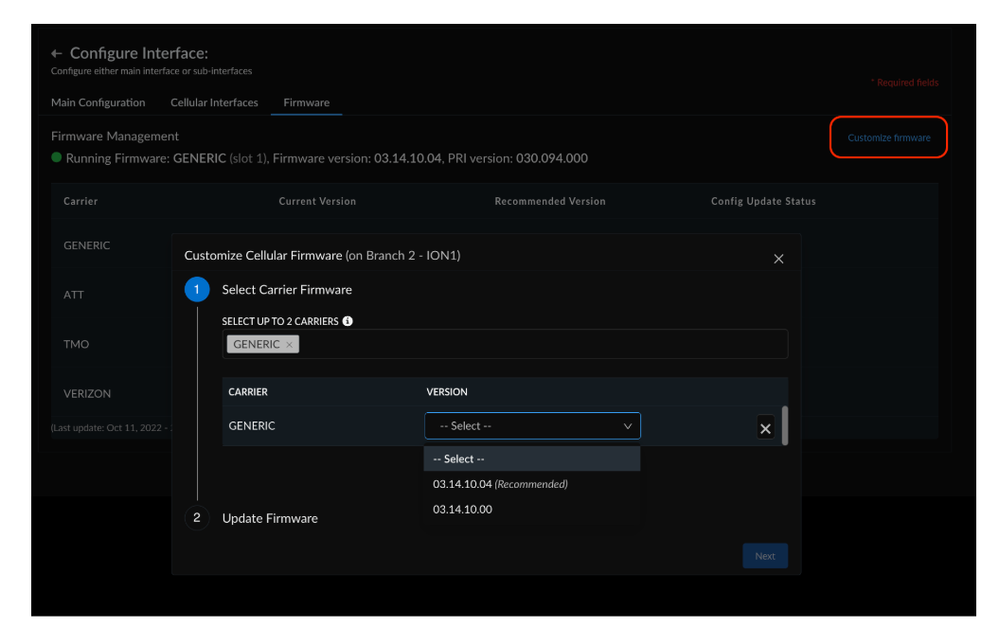Click the Customize firmware link
Viewport: 999px width, 631px height.
coord(889,138)
